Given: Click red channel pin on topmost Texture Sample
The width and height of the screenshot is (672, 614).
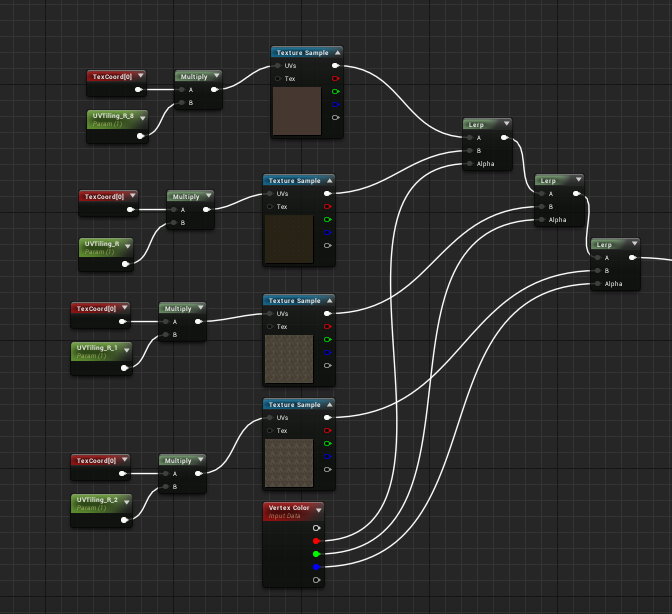Looking at the screenshot, I should tap(336, 78).
